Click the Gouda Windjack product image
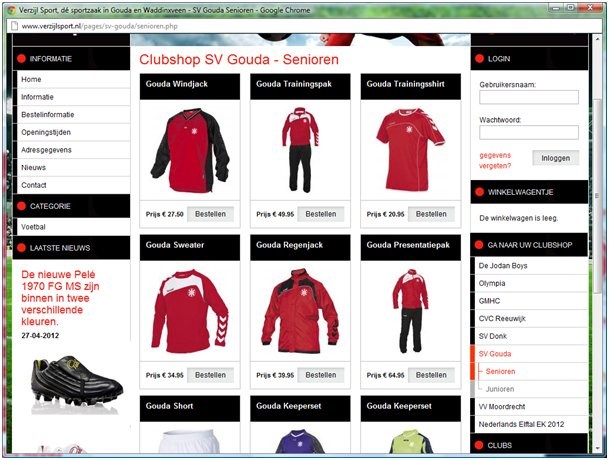The image size is (609, 460). pos(190,151)
